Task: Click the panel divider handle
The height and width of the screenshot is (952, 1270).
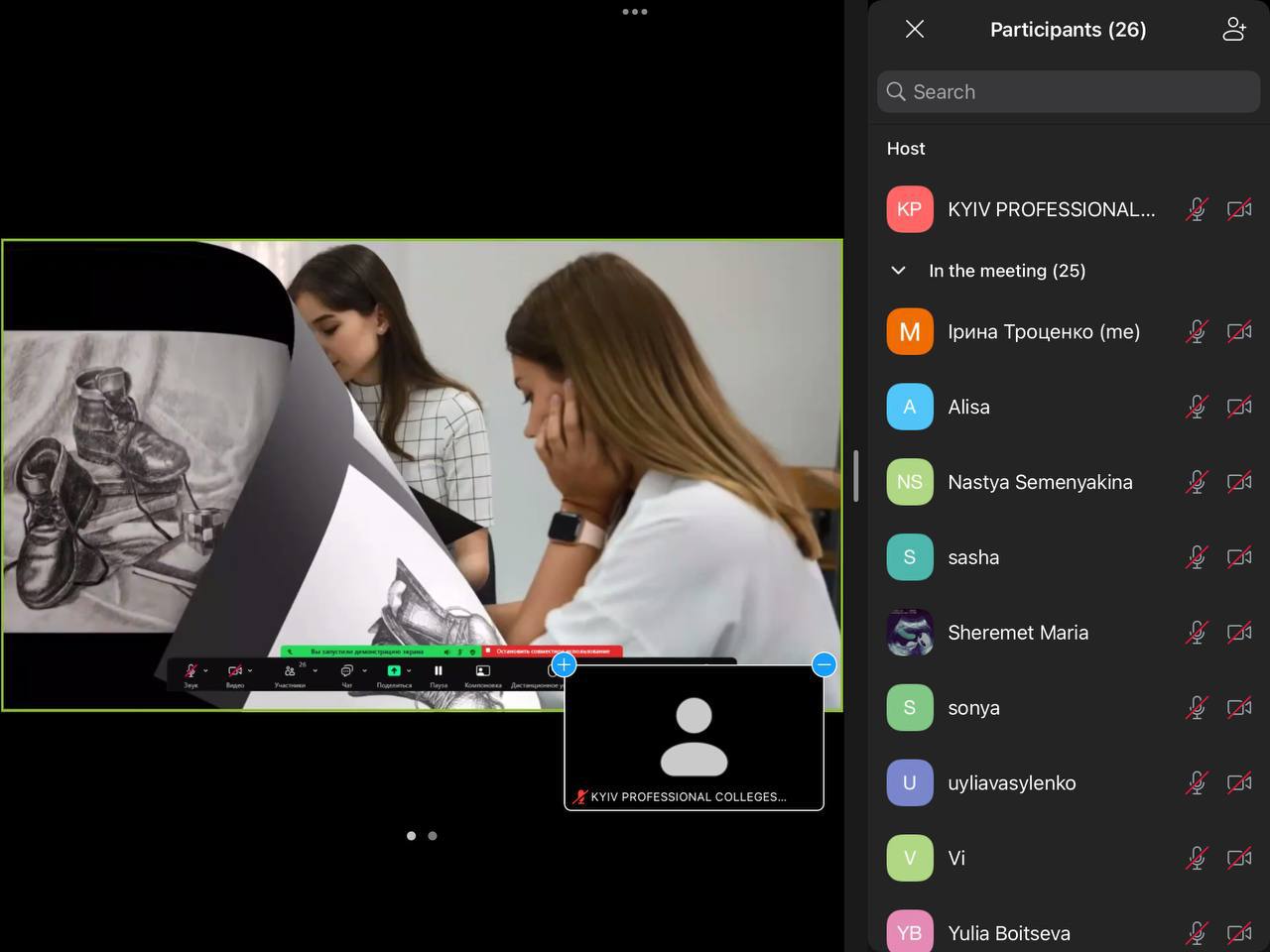Action: (x=855, y=476)
